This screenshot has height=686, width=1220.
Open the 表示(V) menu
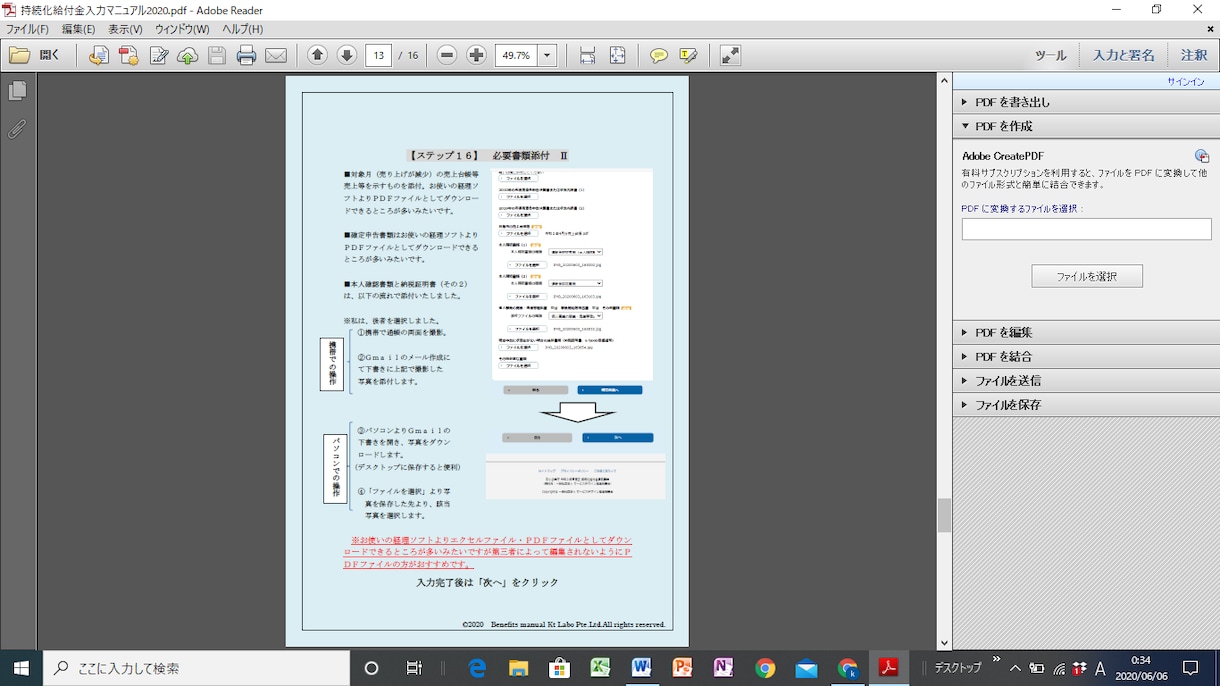(125, 30)
